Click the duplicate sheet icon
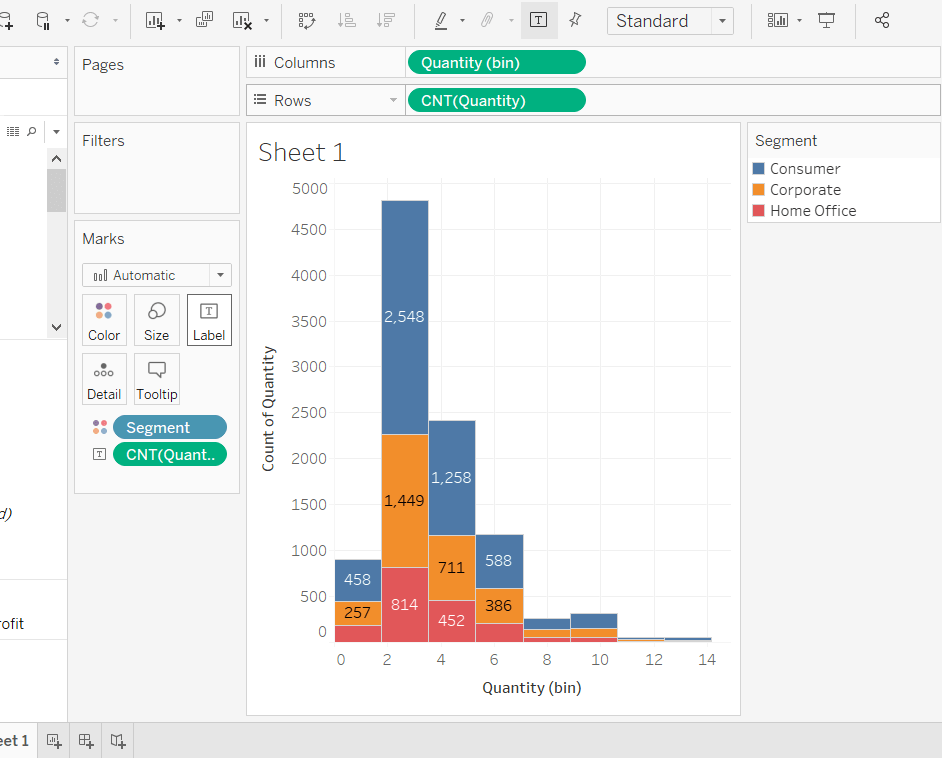942x758 pixels. click(204, 20)
